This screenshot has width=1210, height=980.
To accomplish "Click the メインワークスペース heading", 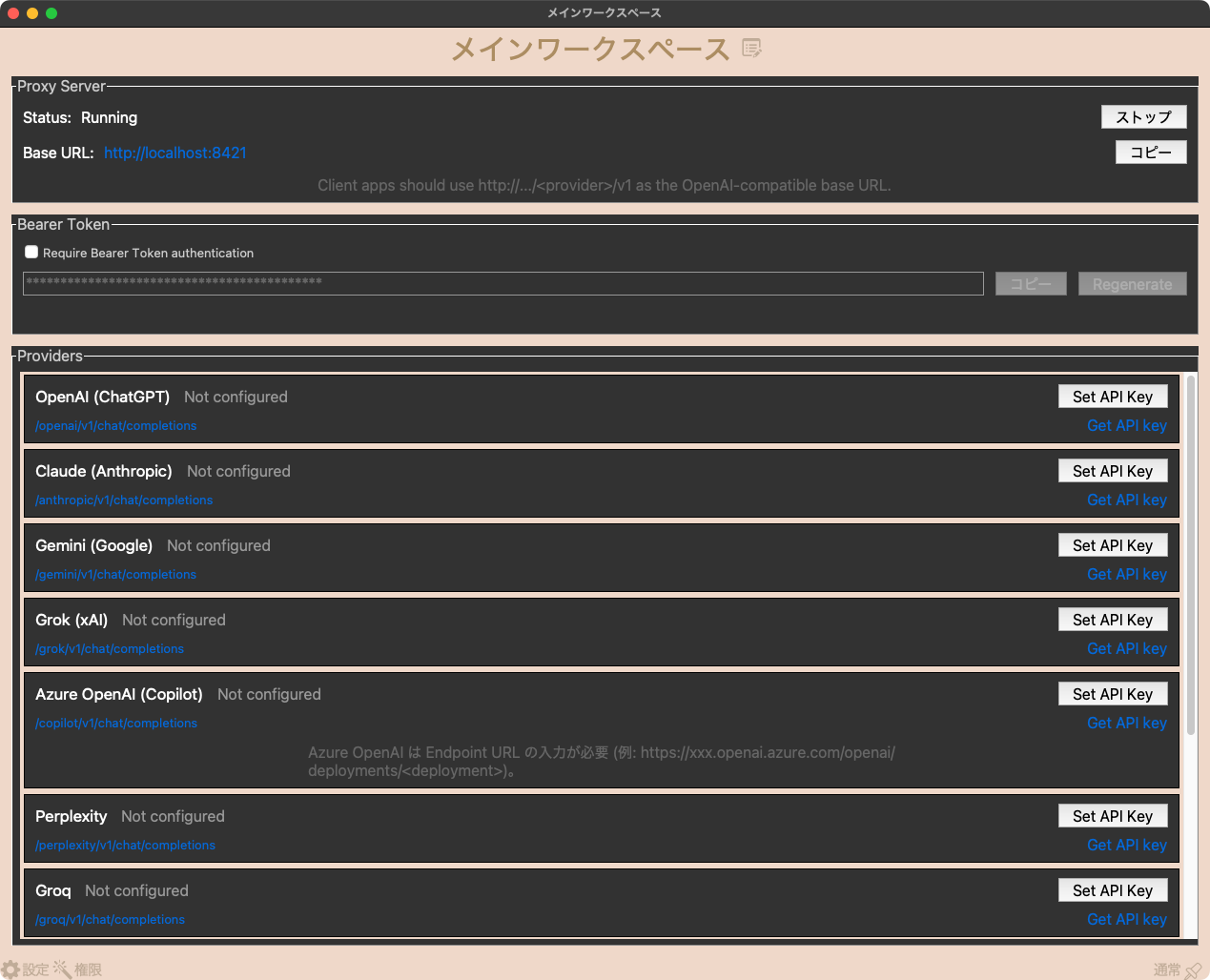I will pos(590,49).
